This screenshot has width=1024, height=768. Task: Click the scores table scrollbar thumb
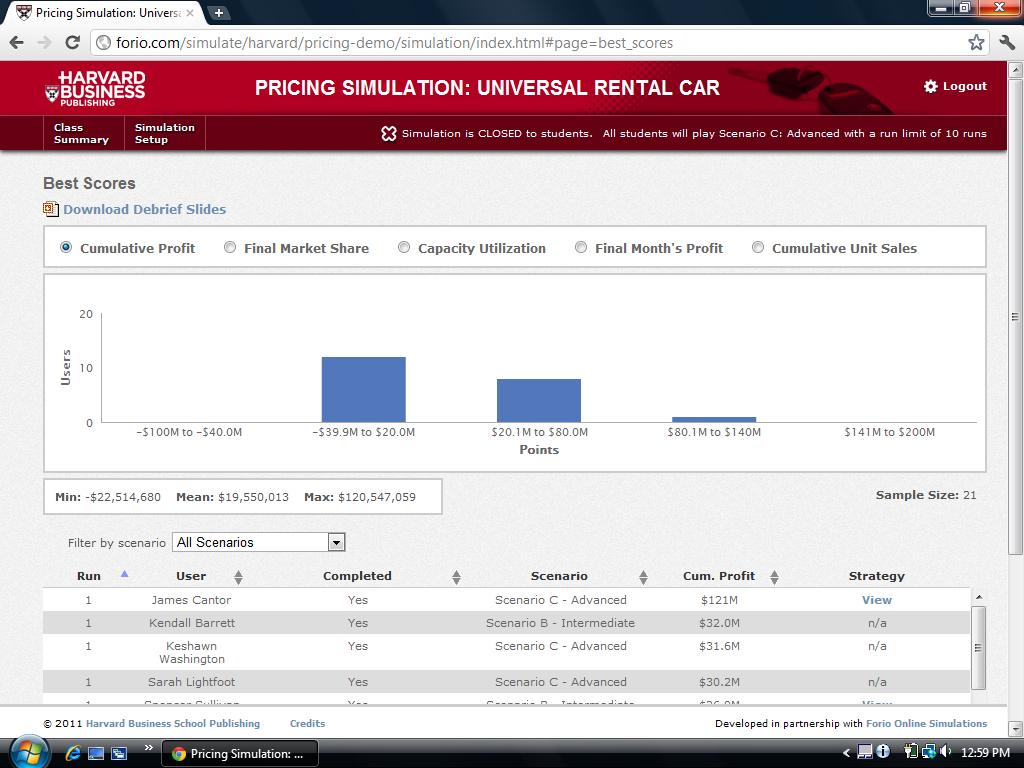point(978,647)
